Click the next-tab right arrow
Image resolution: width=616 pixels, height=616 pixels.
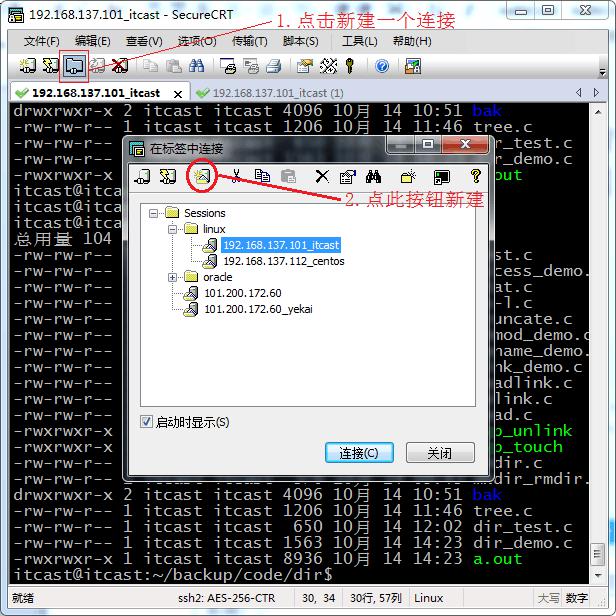596,93
